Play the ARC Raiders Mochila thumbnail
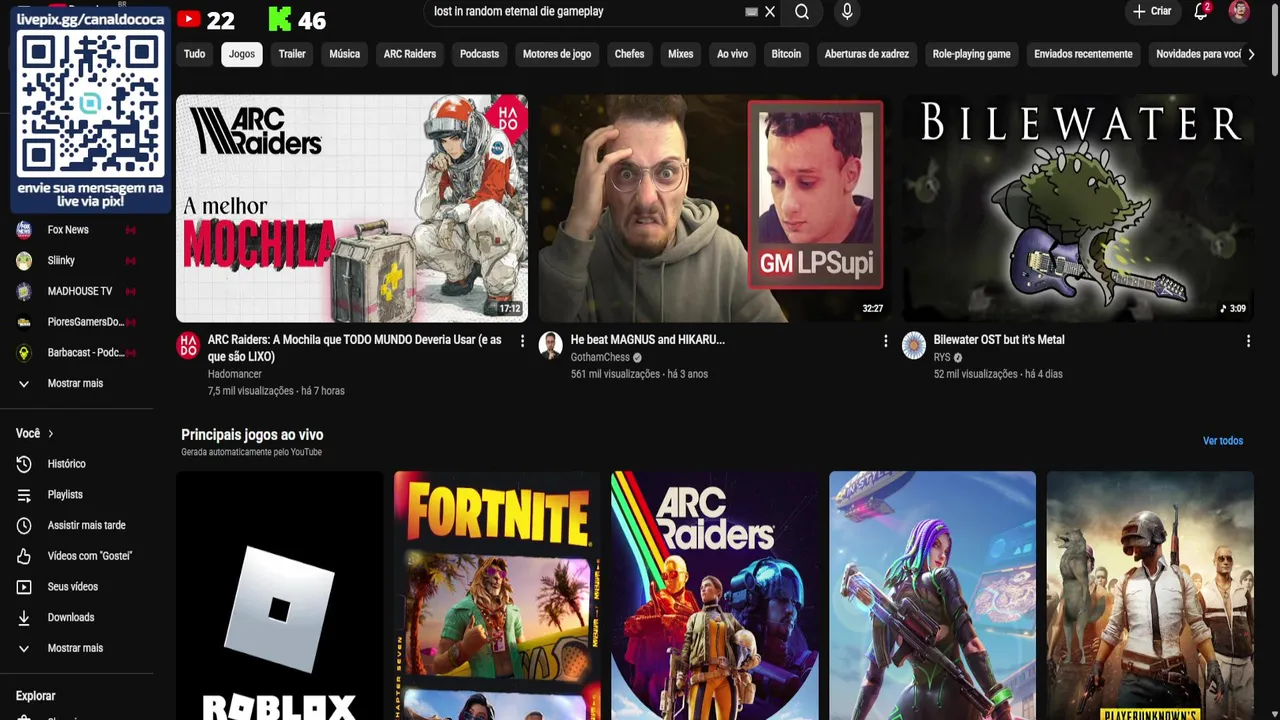1280x720 pixels. click(x=352, y=208)
